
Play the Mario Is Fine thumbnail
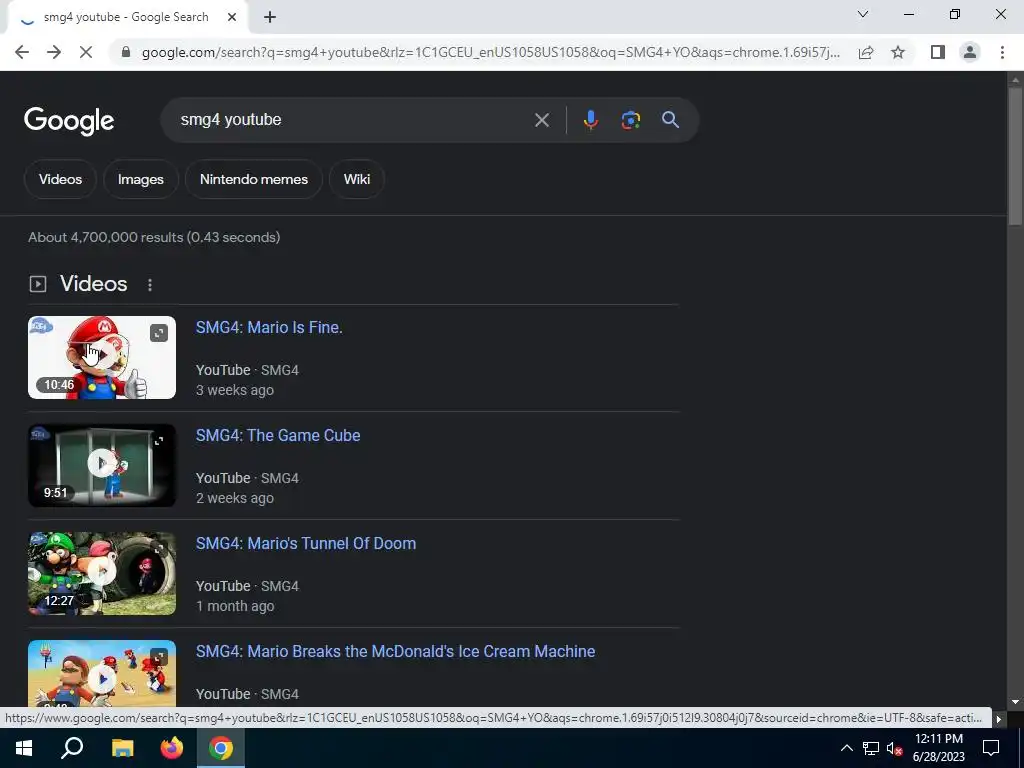102,357
